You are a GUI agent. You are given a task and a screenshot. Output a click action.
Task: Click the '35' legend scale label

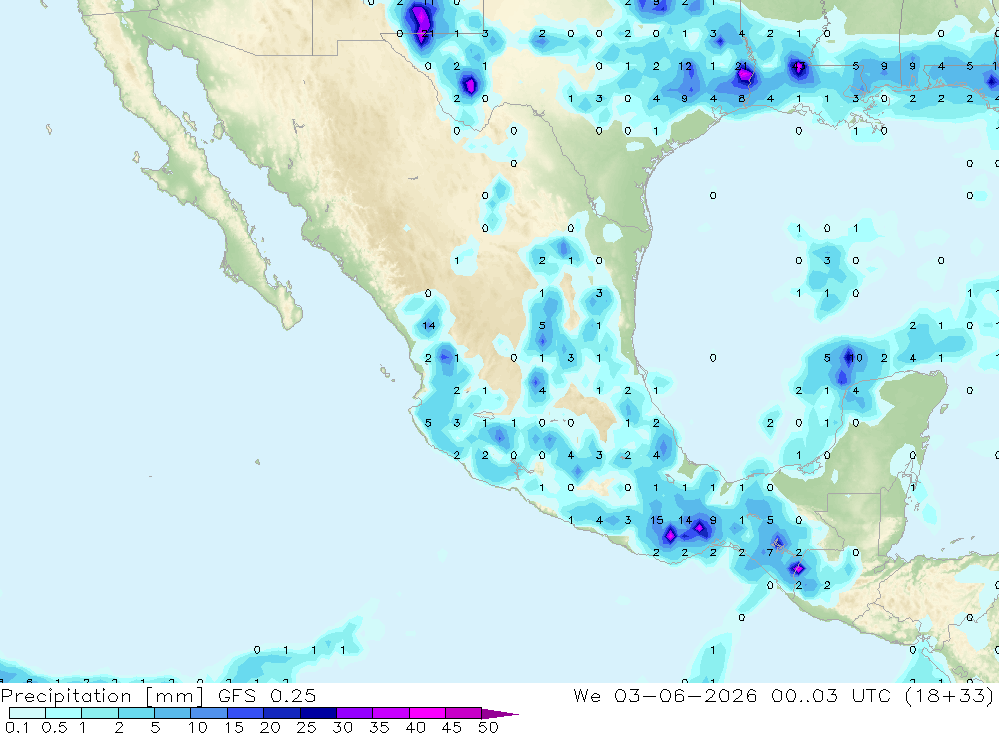click(379, 727)
